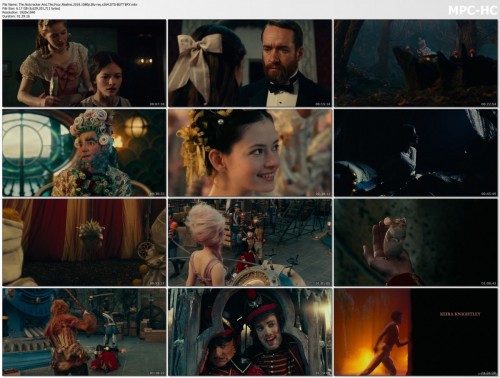Open credits thumbnail with Keira Knightley text

click(x=416, y=332)
